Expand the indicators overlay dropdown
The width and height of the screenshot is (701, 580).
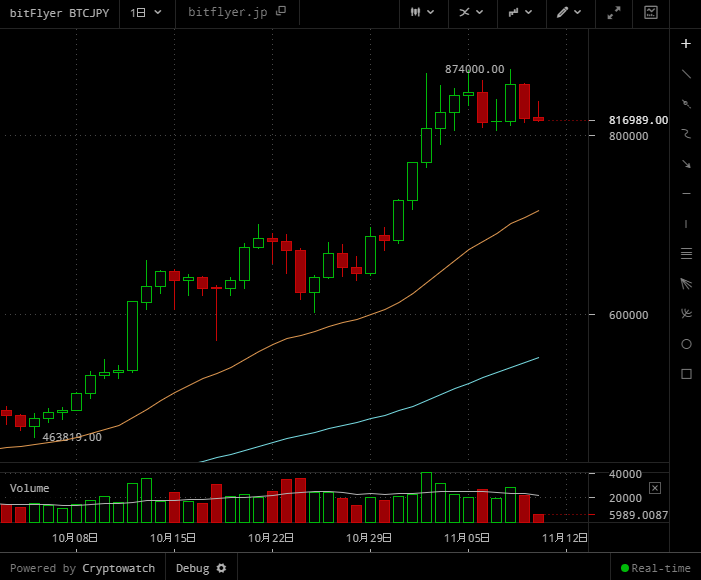(x=471, y=12)
